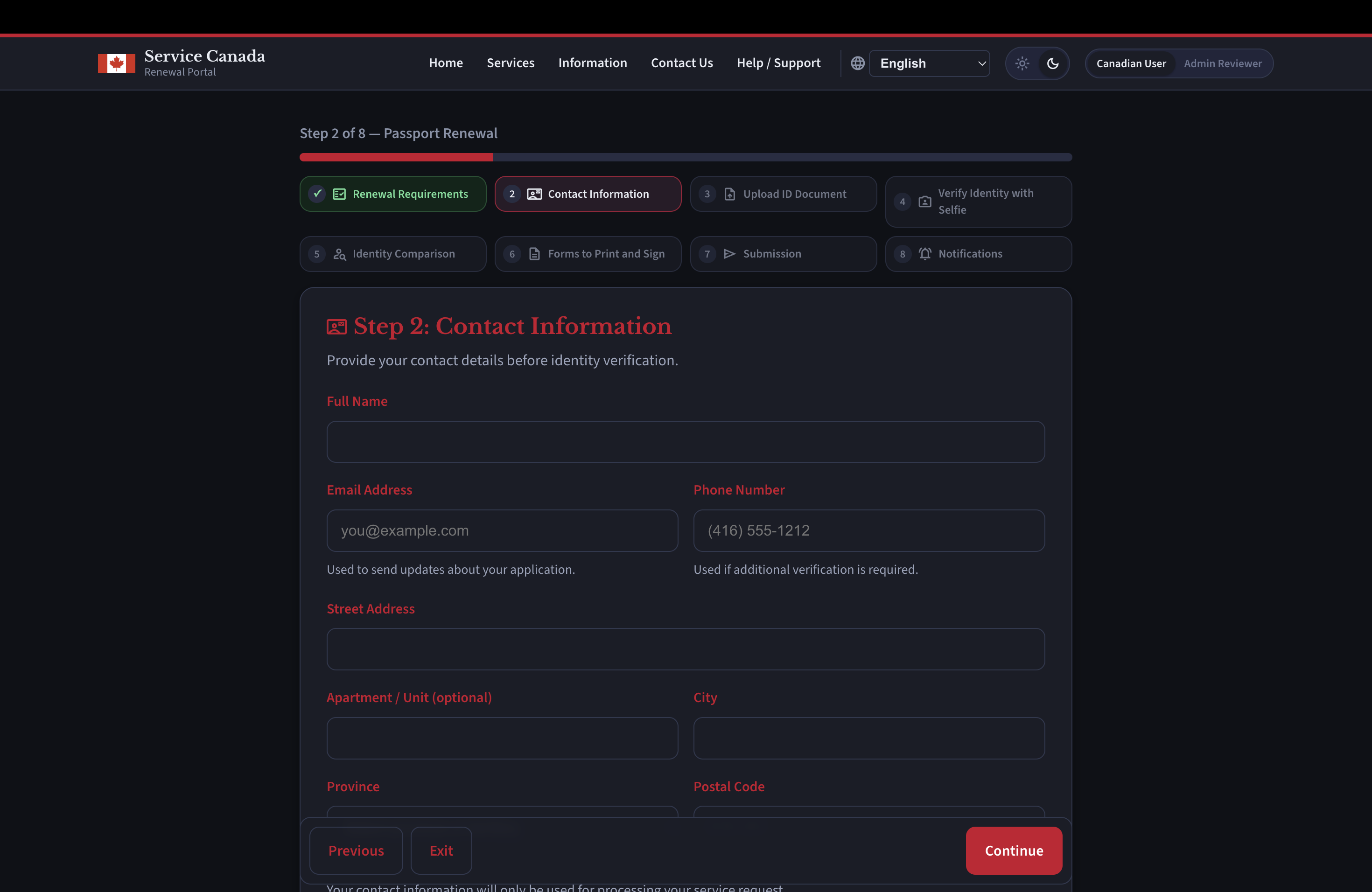The width and height of the screenshot is (1372, 892).
Task: Select the Admin Reviewer role toggle
Action: (x=1222, y=63)
